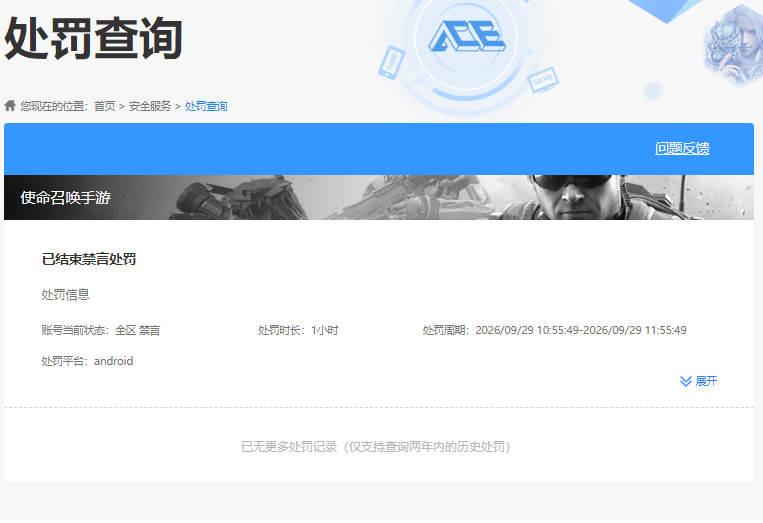Click the 使命召唤手游 game banner title
This screenshot has width=763, height=523.
coord(66,198)
